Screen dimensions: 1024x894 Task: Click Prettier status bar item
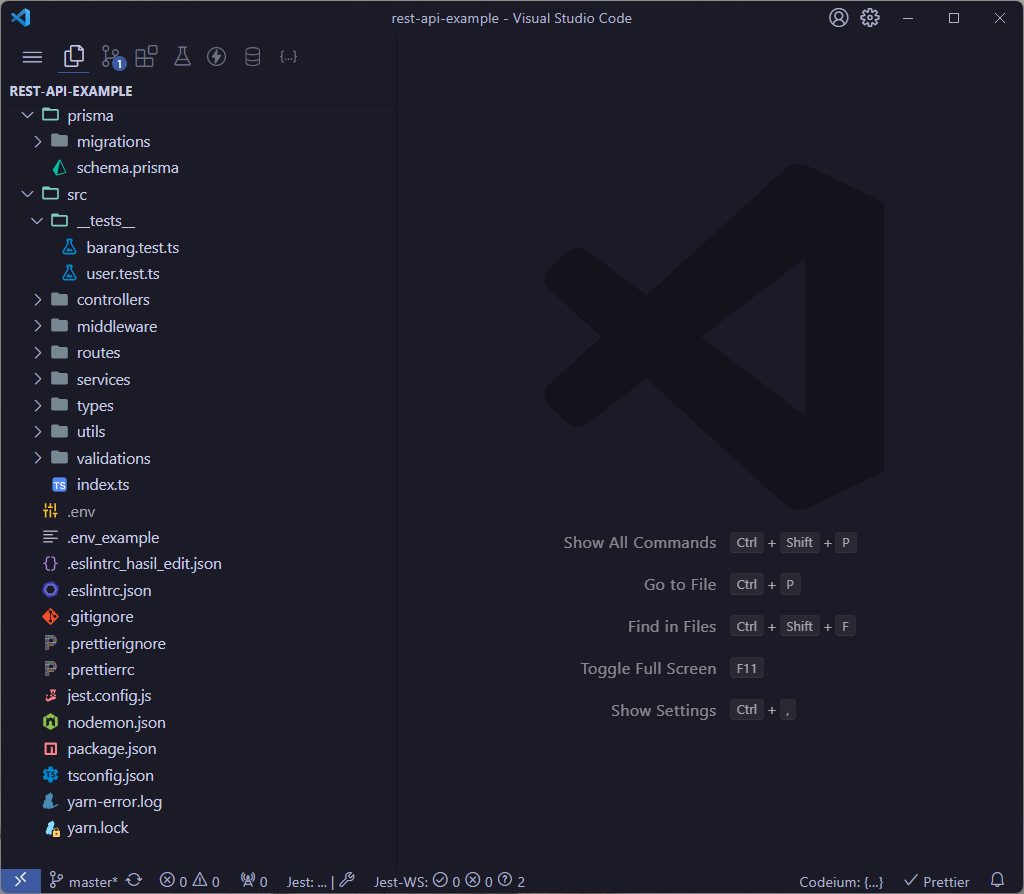(x=936, y=882)
